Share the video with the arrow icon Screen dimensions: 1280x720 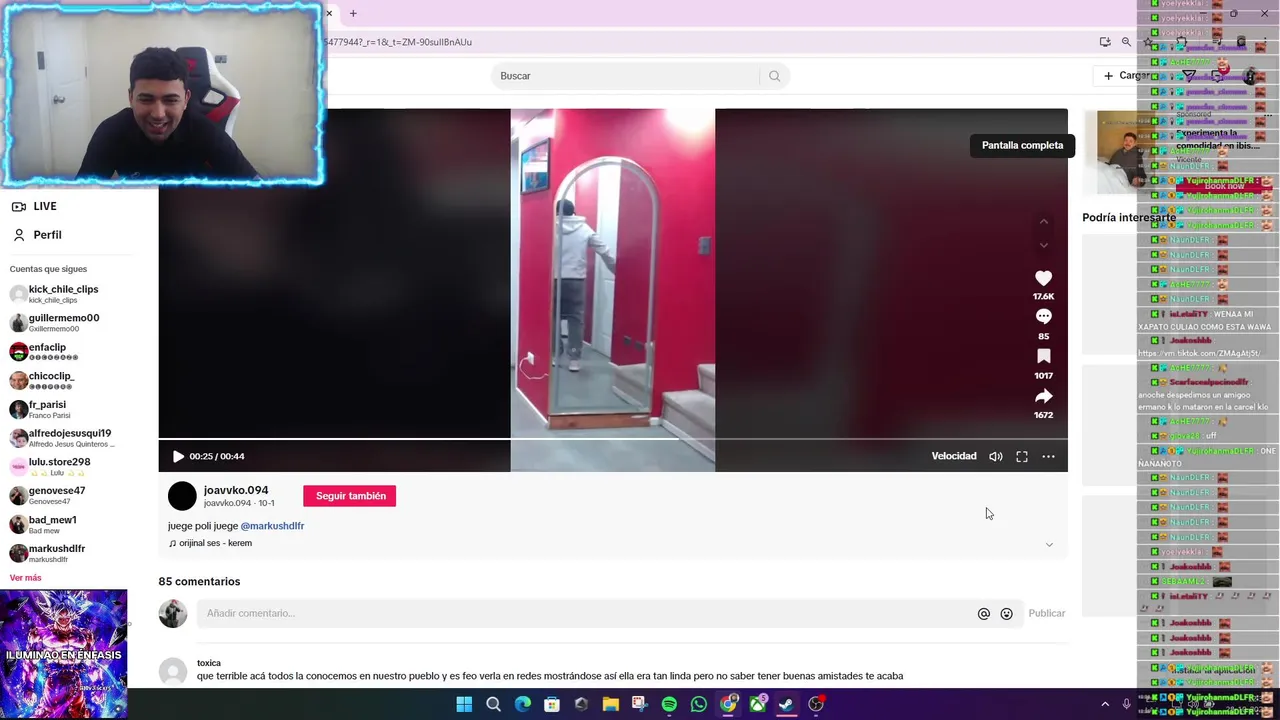(1043, 396)
